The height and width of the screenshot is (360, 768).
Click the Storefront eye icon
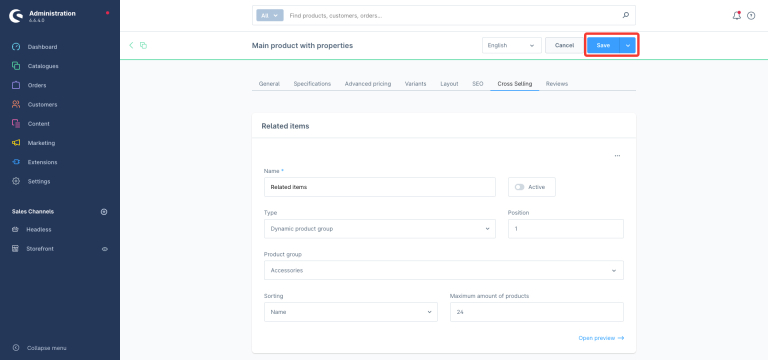[x=104, y=249]
